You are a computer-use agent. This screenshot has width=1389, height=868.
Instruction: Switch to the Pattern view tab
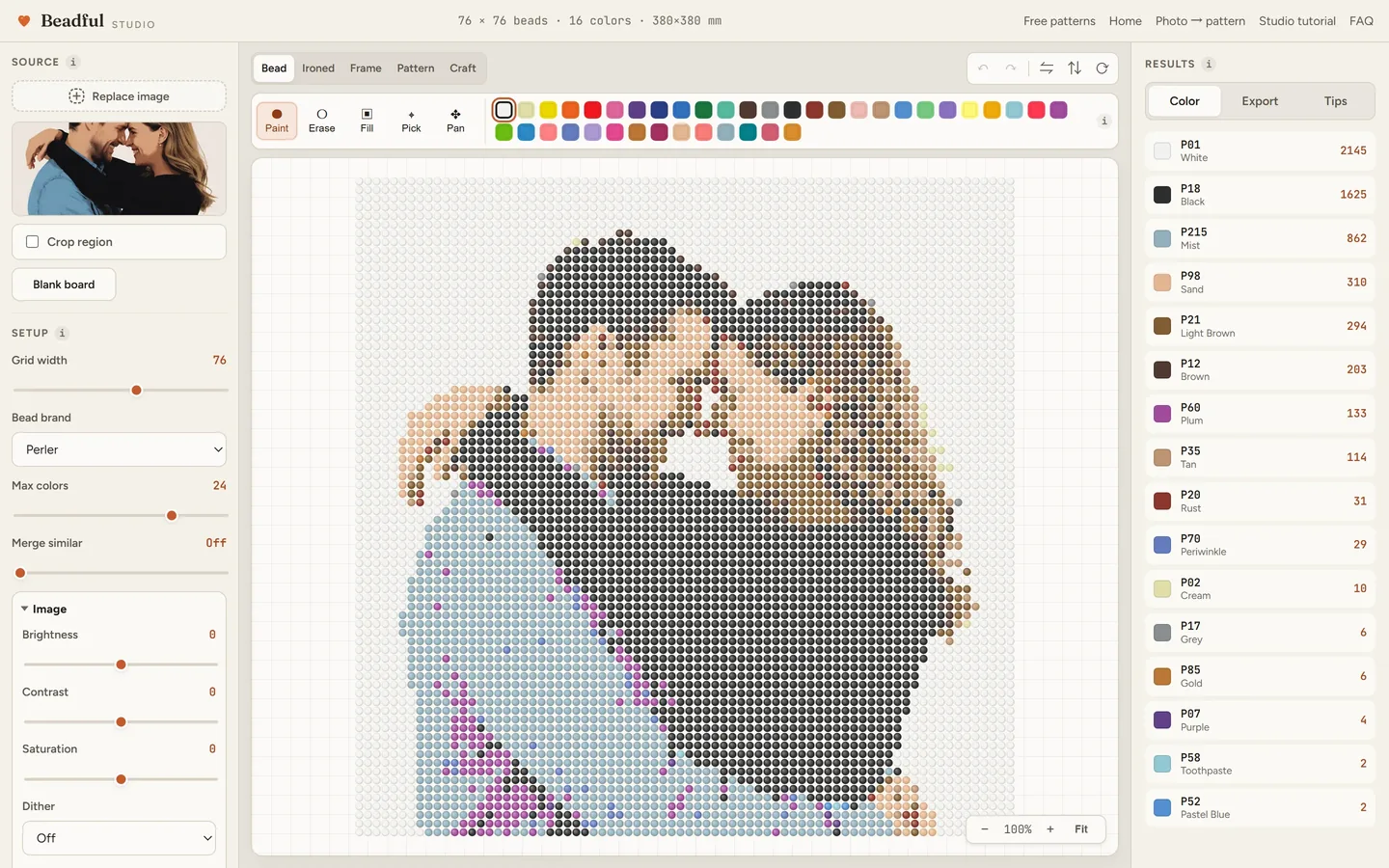point(416,68)
